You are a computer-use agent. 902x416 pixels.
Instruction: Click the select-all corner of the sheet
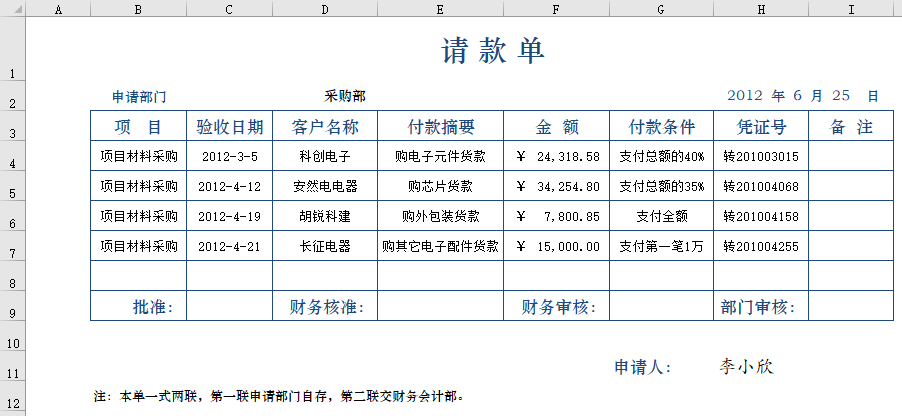[11, 9]
